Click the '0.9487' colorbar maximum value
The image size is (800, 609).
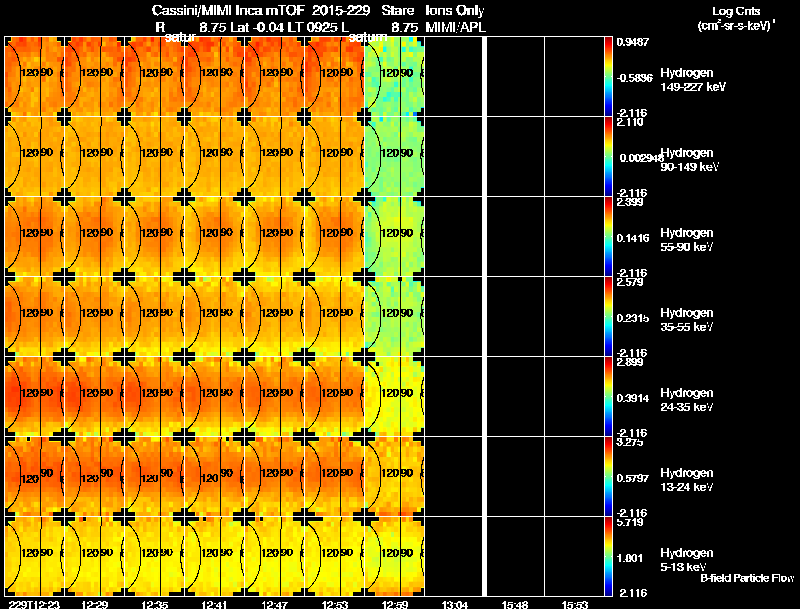(x=633, y=42)
